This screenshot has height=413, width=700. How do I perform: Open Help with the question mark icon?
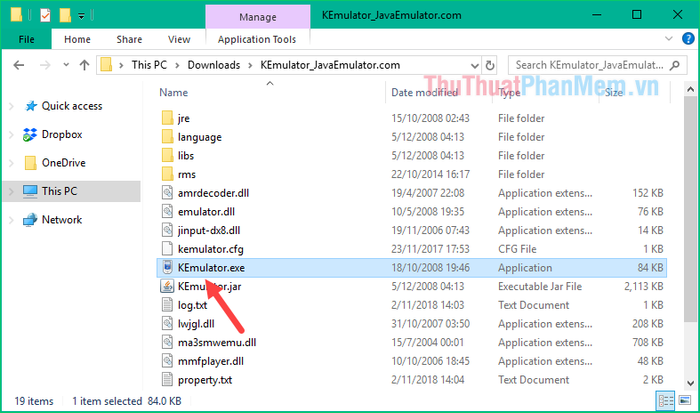(x=688, y=39)
